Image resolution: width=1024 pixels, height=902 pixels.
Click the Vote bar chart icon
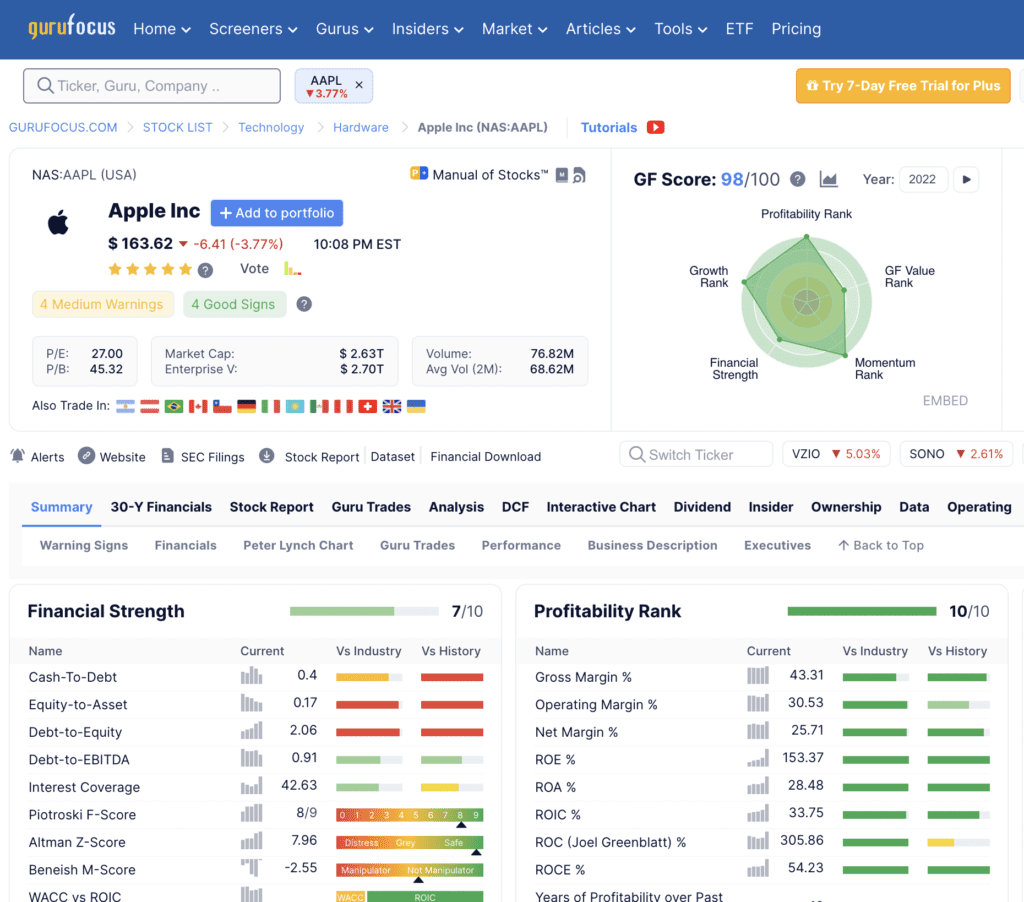tap(292, 268)
